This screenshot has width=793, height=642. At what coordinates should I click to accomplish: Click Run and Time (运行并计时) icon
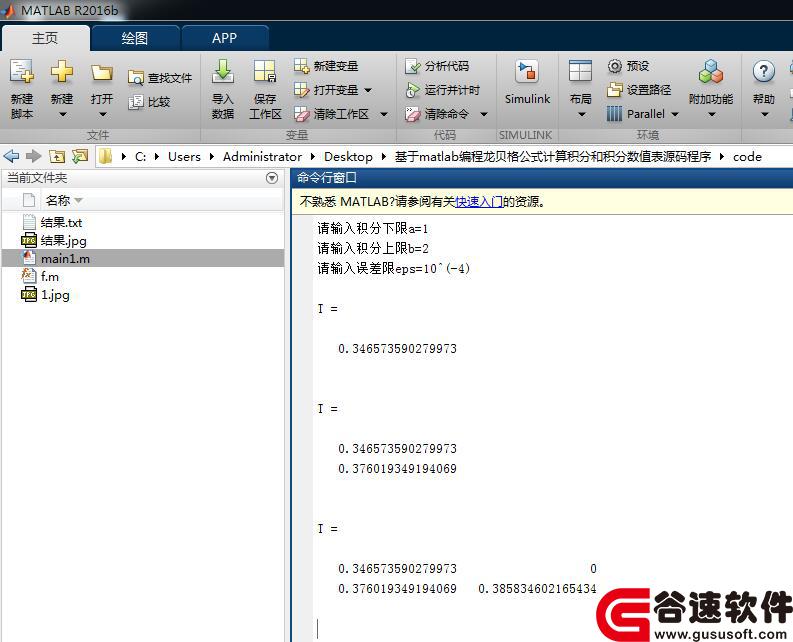413,90
